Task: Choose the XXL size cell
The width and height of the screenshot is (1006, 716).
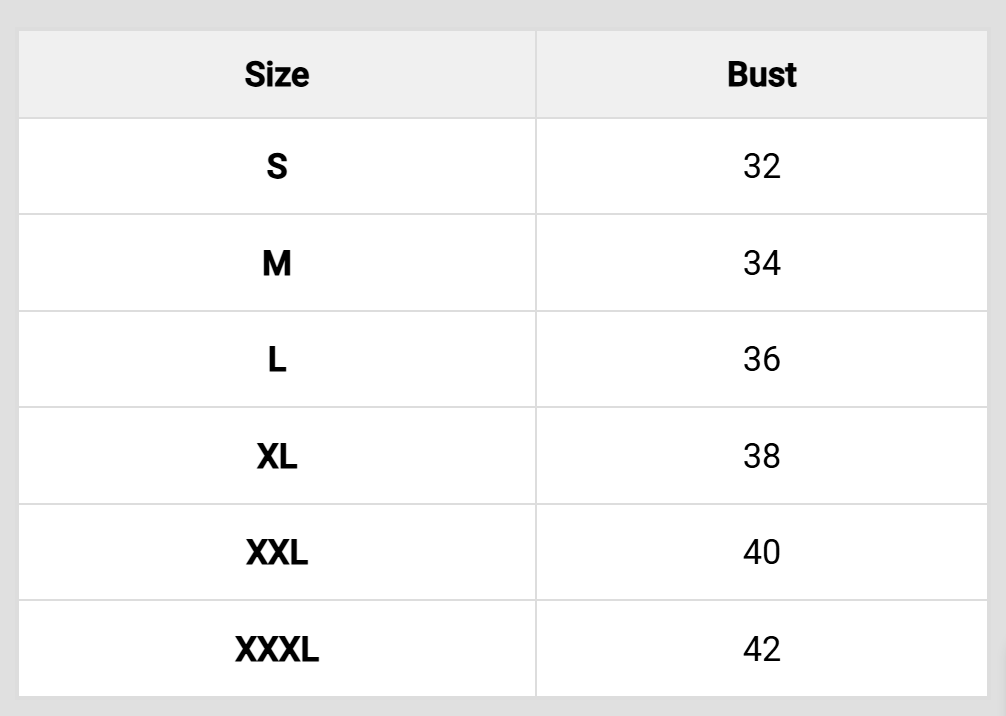Action: pyautogui.click(x=277, y=553)
